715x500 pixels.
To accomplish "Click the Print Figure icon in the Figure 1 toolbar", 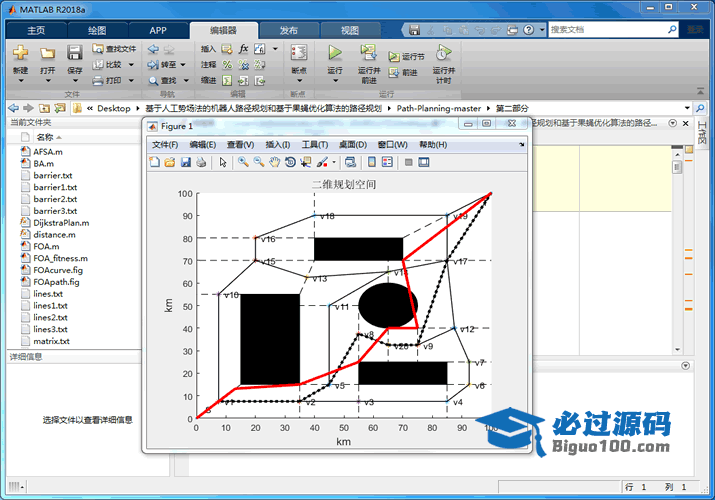I will click(x=201, y=162).
